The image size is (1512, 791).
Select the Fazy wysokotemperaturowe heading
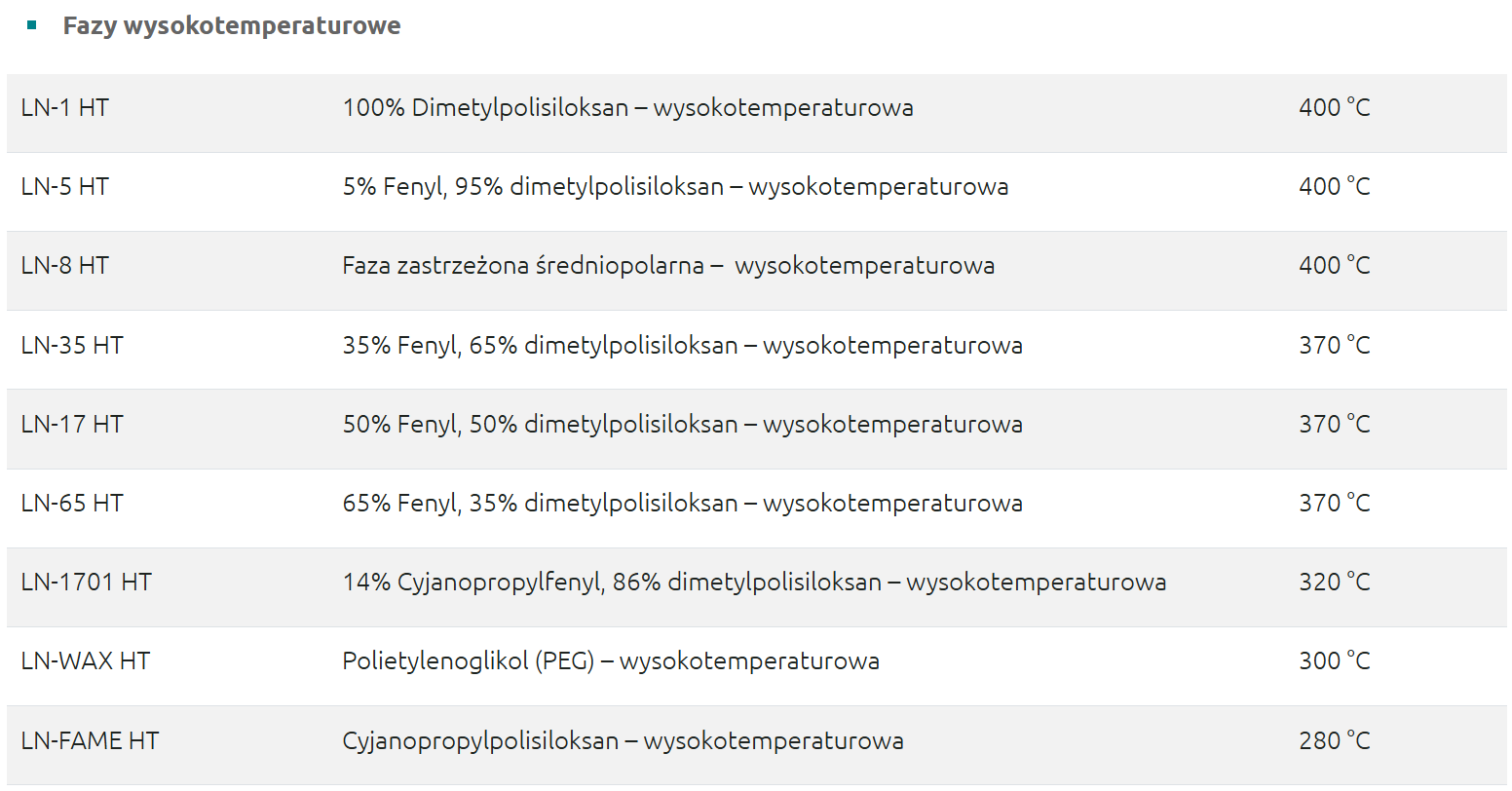coord(231,25)
